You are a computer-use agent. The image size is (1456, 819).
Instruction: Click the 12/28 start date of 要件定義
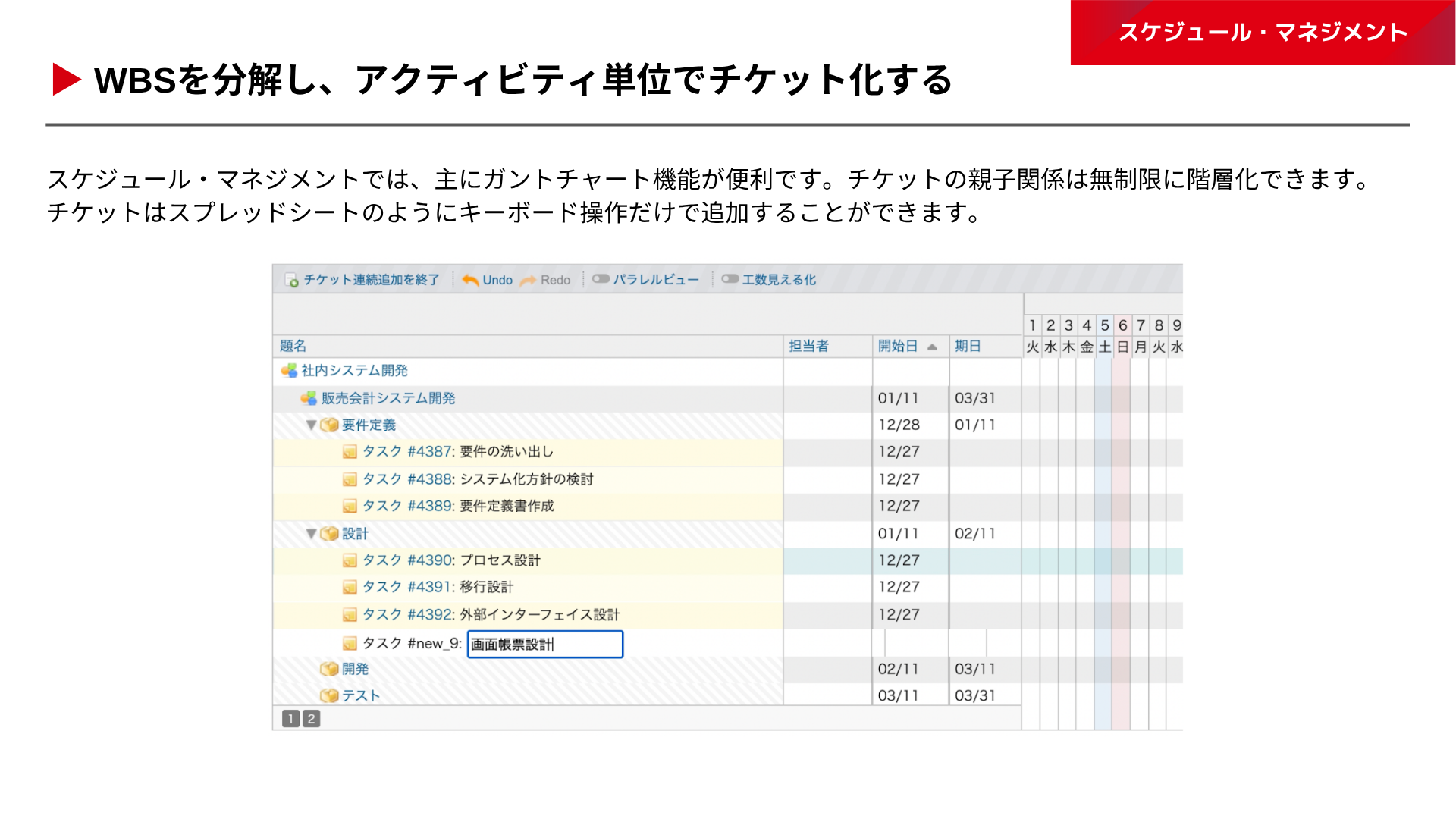tap(899, 425)
